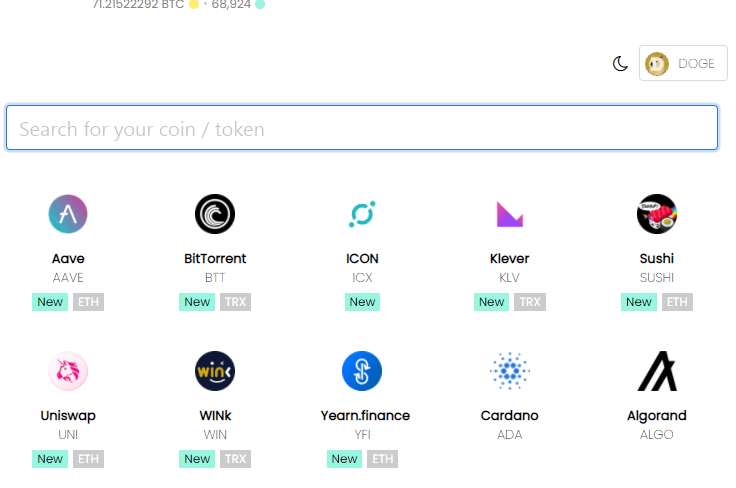The width and height of the screenshot is (736, 488).
Task: Click the TRX tag under Klever
Action: coord(531,302)
